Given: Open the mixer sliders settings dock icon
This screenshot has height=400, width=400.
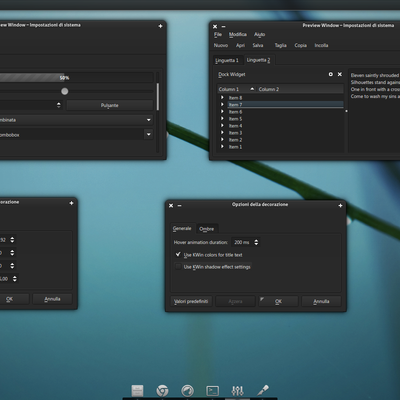Looking at the screenshot, I should tap(238, 390).
